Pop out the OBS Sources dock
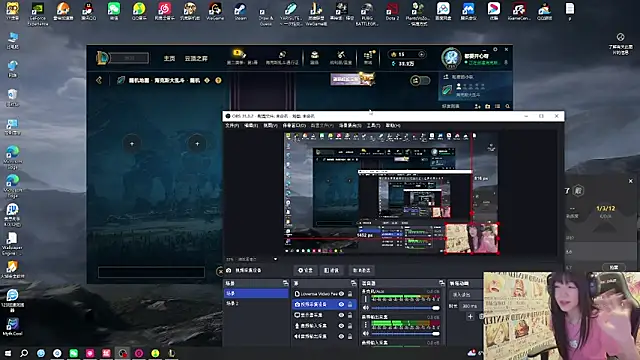 [x=353, y=283]
